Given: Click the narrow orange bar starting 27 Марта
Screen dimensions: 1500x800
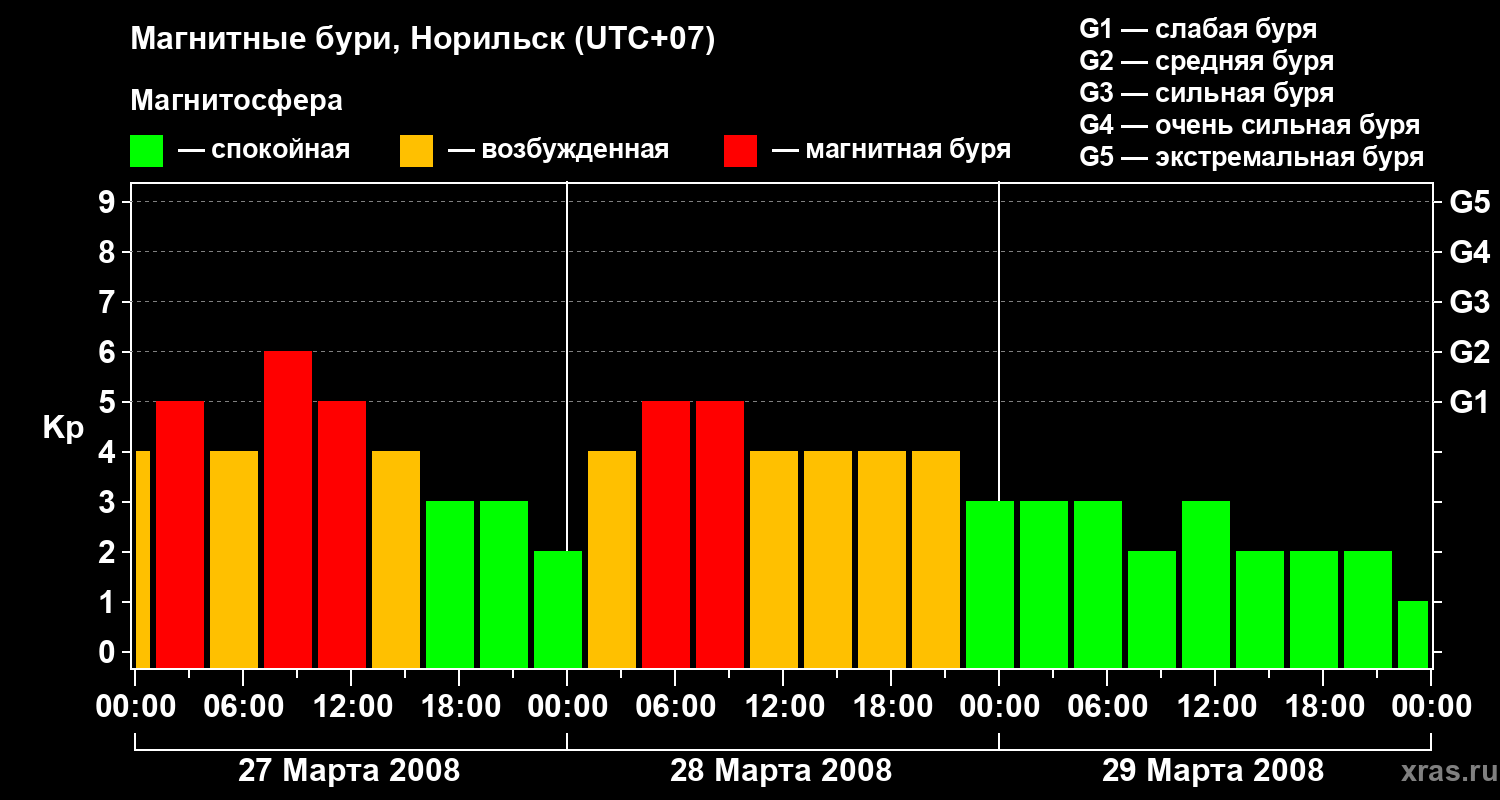Looking at the screenshot, I should [x=142, y=559].
